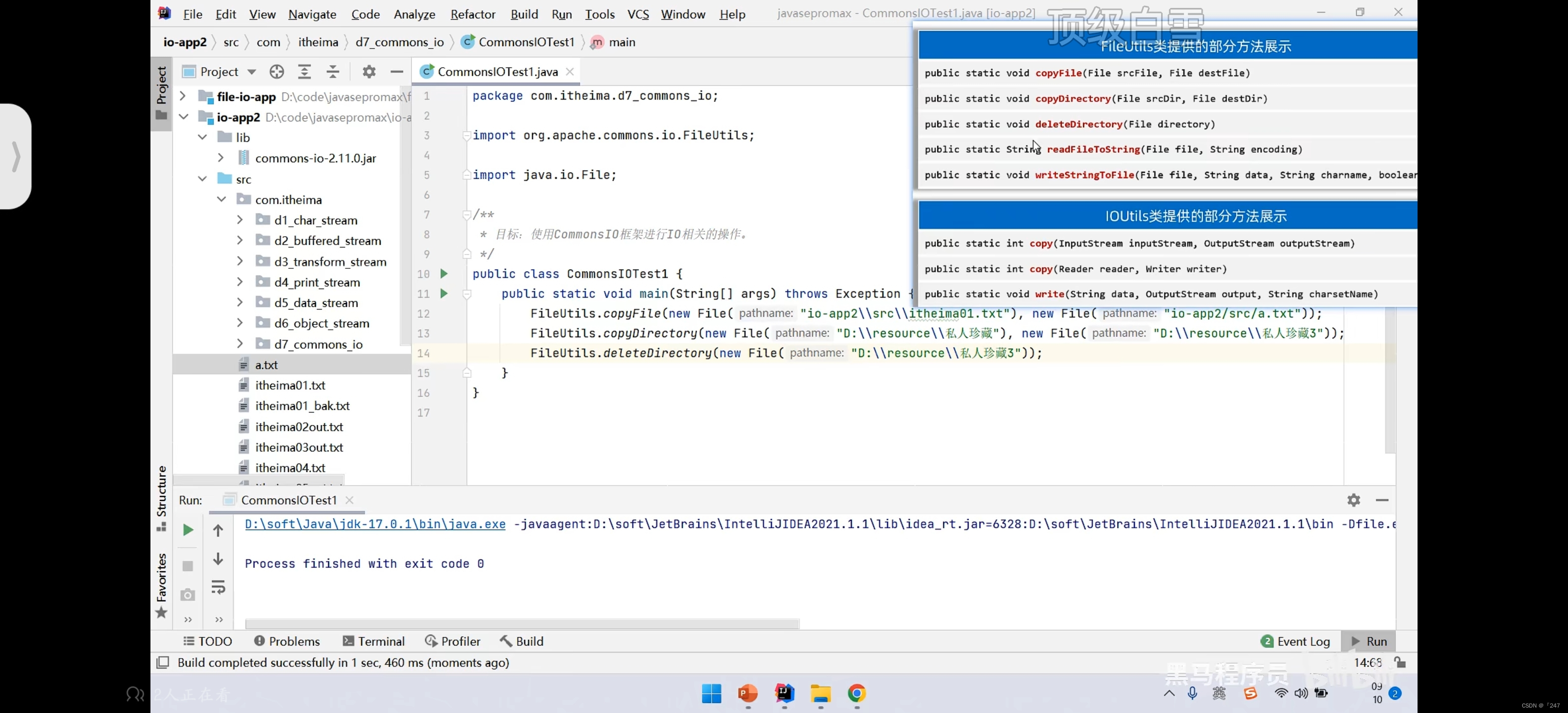Collapse the lib folder

[203, 138]
